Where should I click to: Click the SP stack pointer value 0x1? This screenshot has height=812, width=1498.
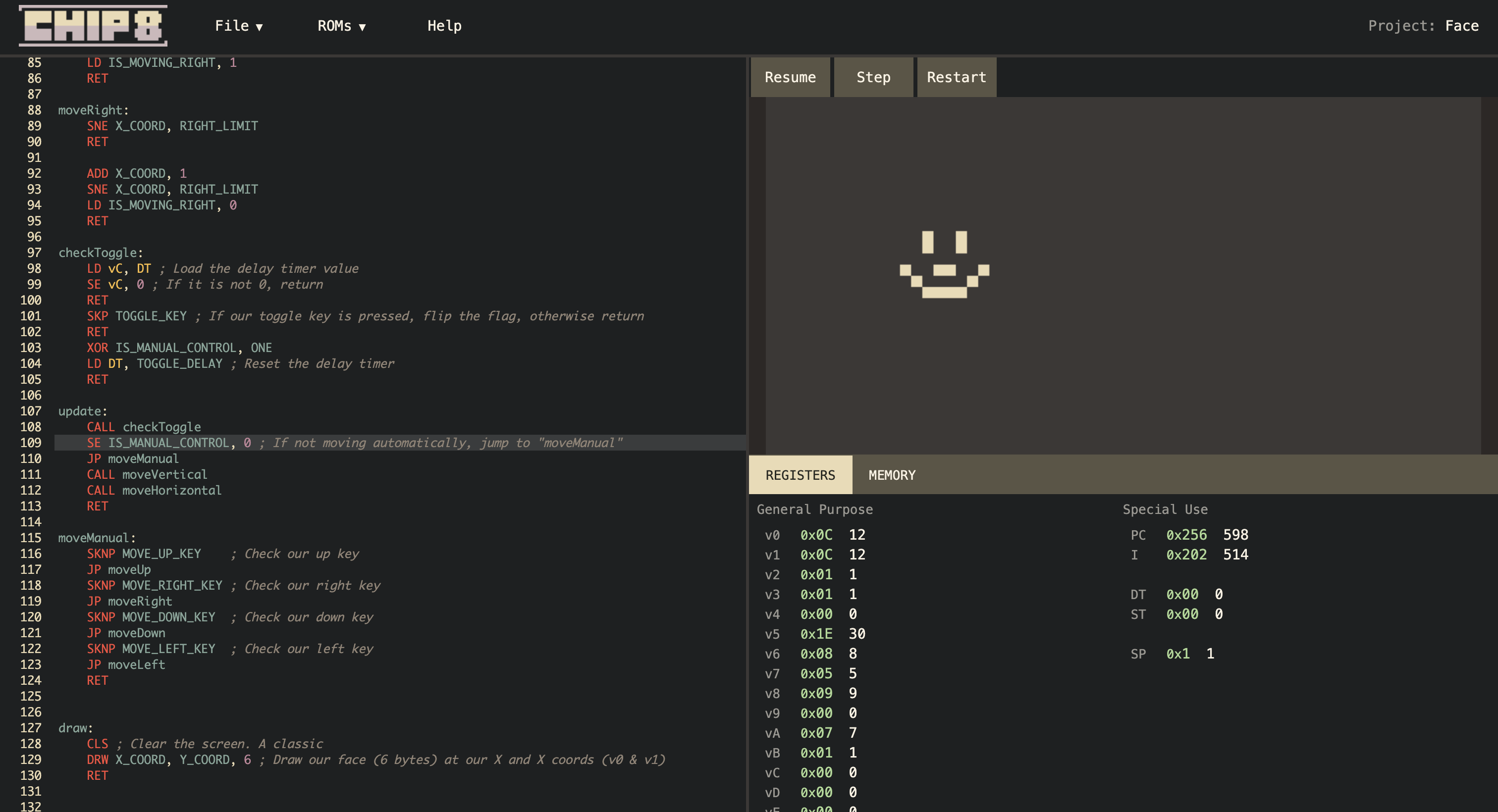(x=1177, y=654)
